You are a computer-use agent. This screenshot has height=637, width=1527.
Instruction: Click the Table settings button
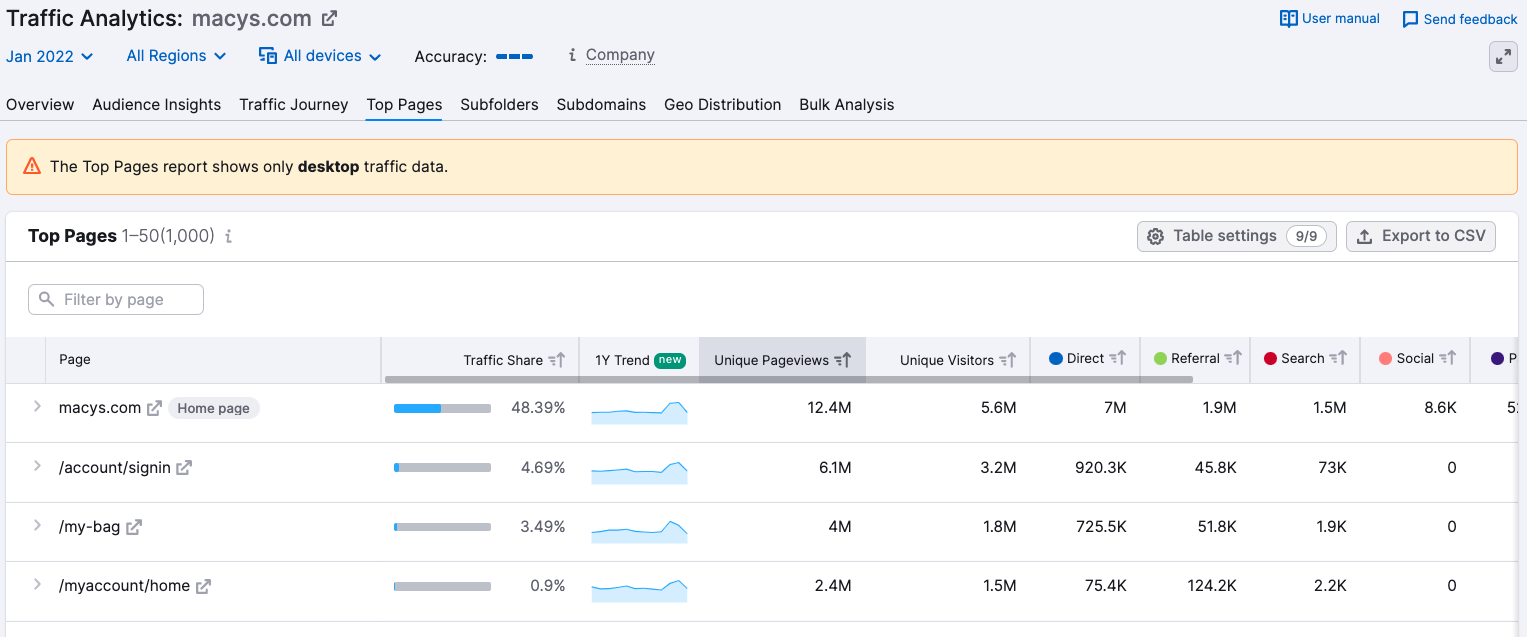point(1237,237)
